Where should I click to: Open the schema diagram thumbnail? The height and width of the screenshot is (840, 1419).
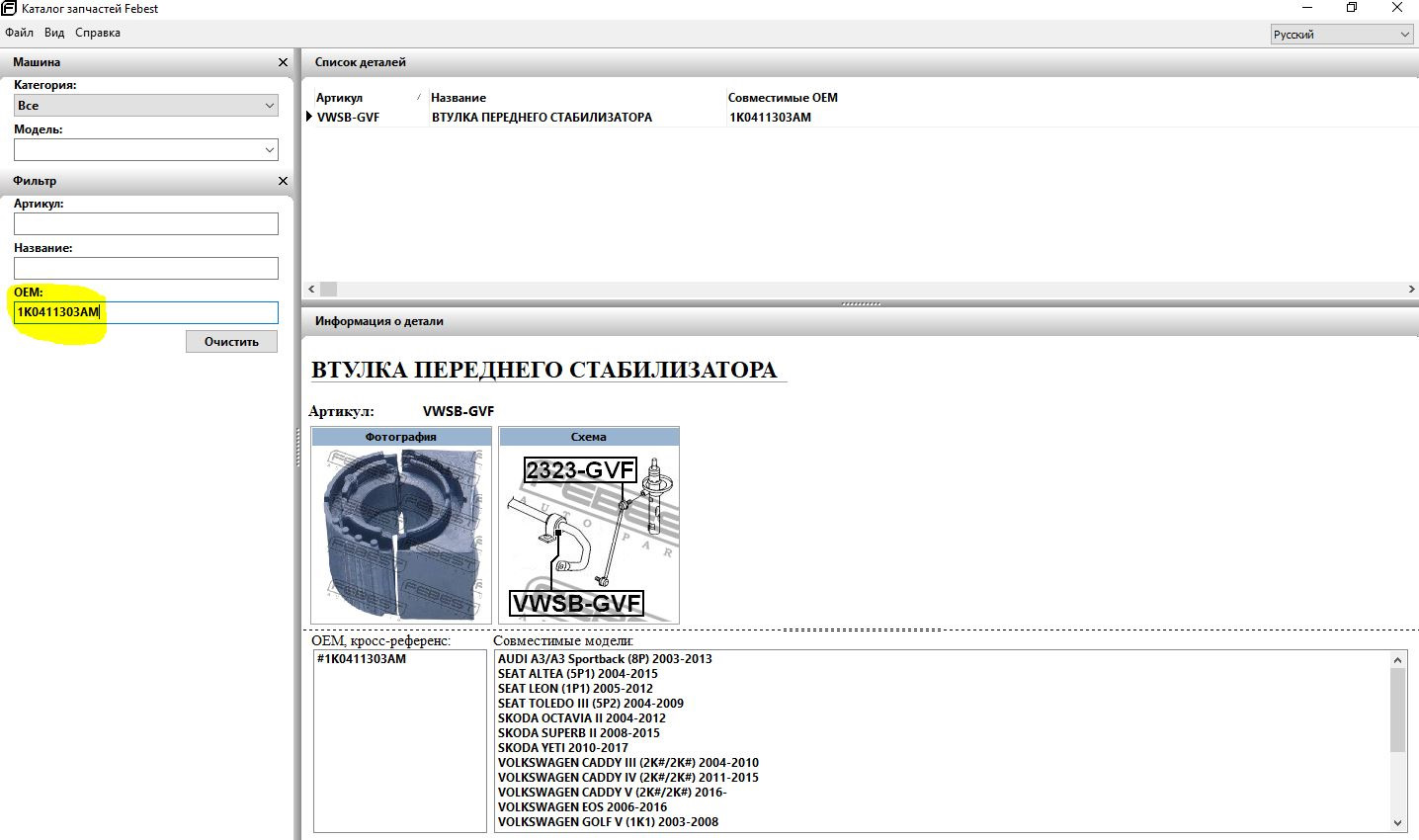point(589,534)
